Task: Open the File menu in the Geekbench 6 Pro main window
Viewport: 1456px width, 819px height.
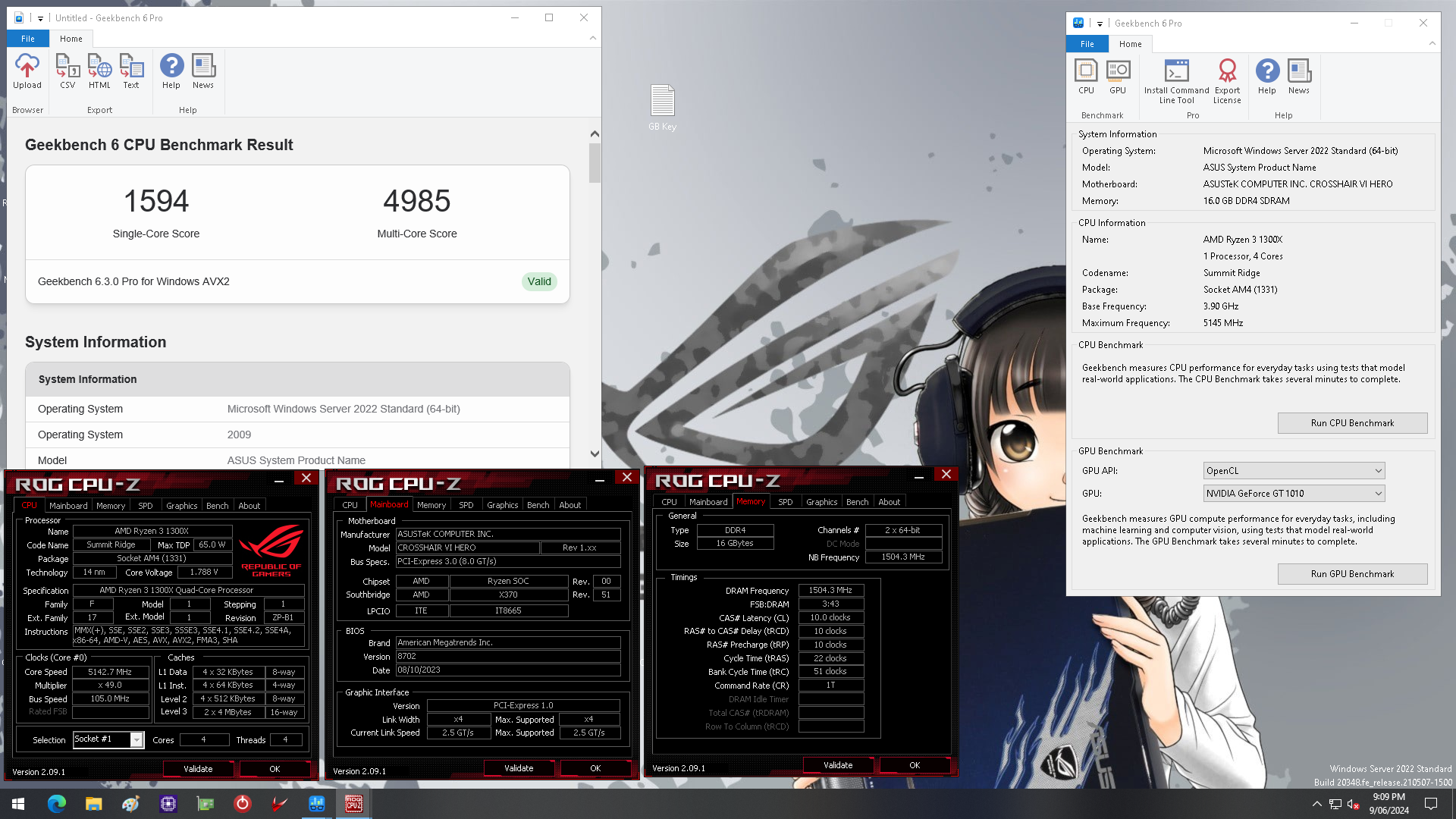Action: tap(1087, 44)
